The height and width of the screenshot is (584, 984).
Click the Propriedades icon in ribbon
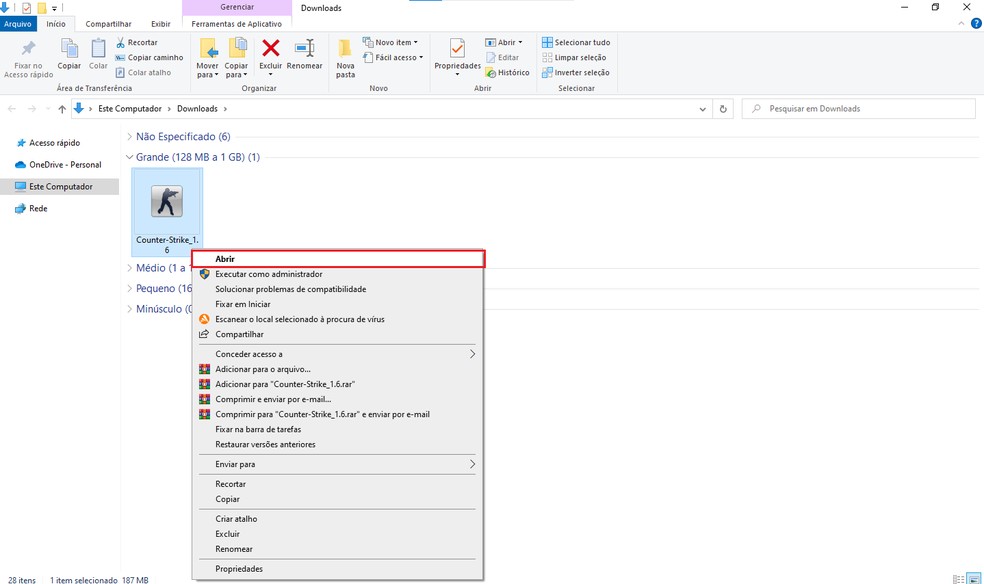click(x=457, y=49)
